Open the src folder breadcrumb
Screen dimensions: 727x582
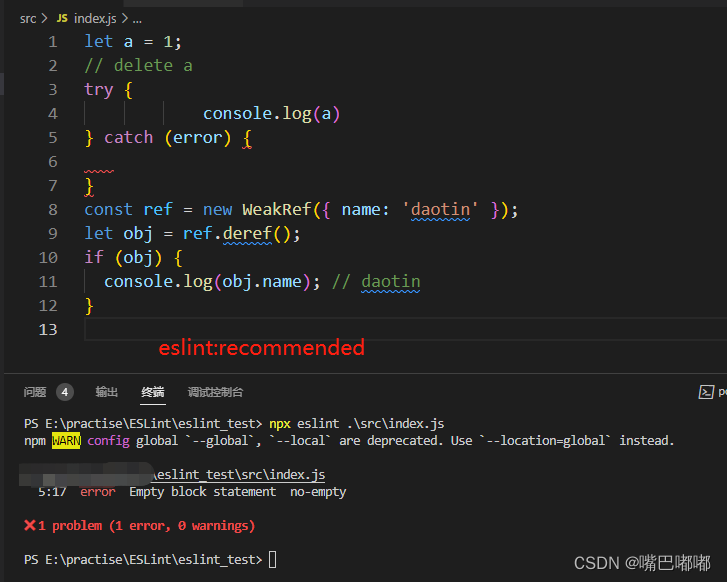(x=28, y=18)
